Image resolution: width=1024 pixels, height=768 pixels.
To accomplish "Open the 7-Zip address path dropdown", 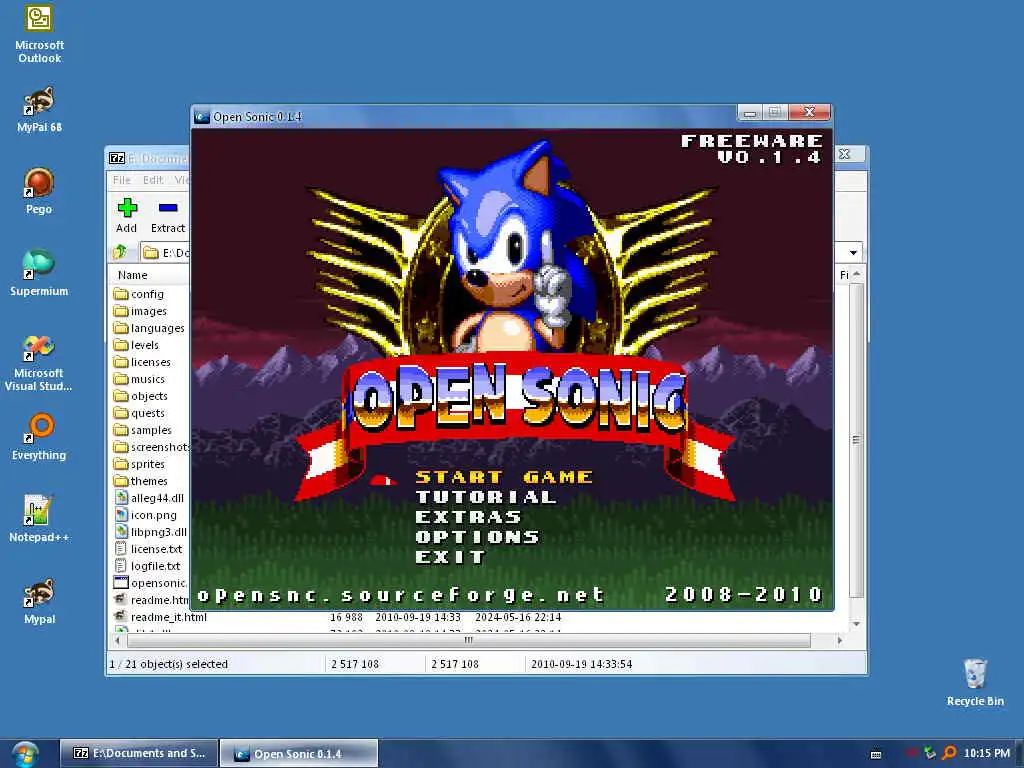I will pyautogui.click(x=853, y=252).
